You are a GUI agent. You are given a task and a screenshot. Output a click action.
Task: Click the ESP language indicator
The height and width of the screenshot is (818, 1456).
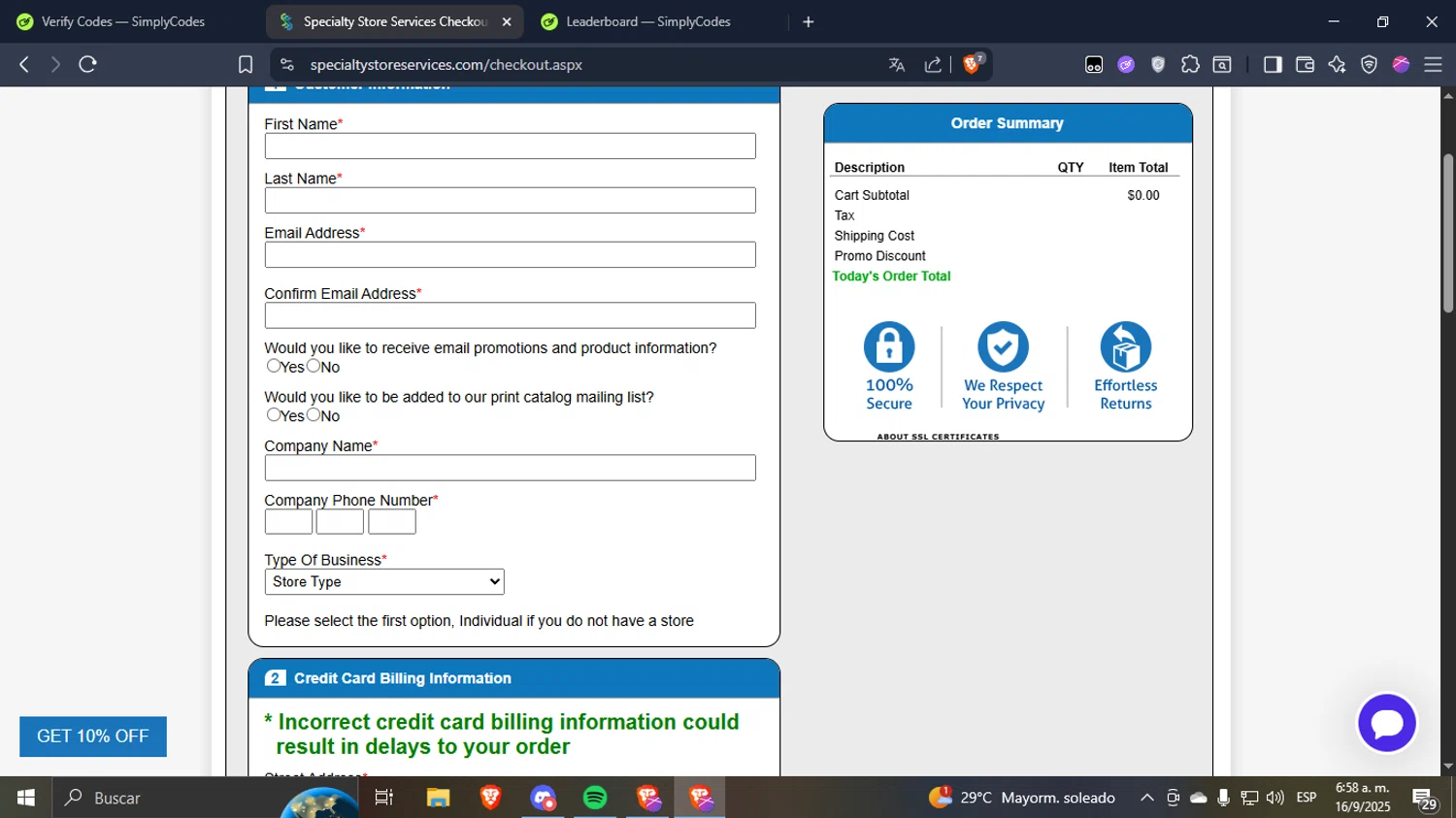pyautogui.click(x=1307, y=798)
